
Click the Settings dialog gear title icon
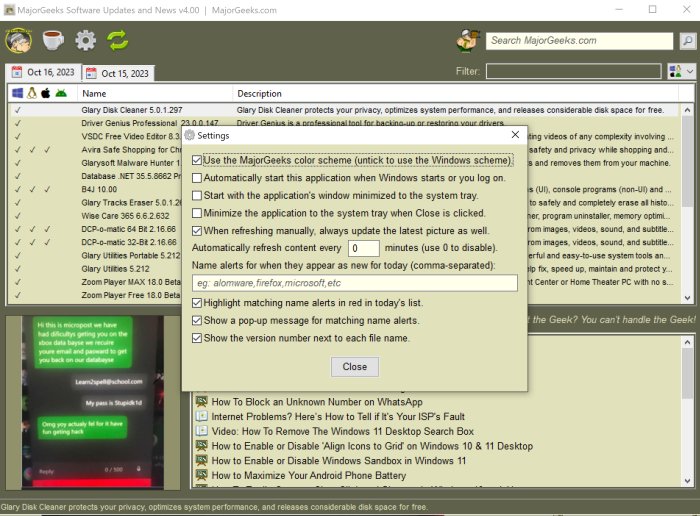click(190, 135)
